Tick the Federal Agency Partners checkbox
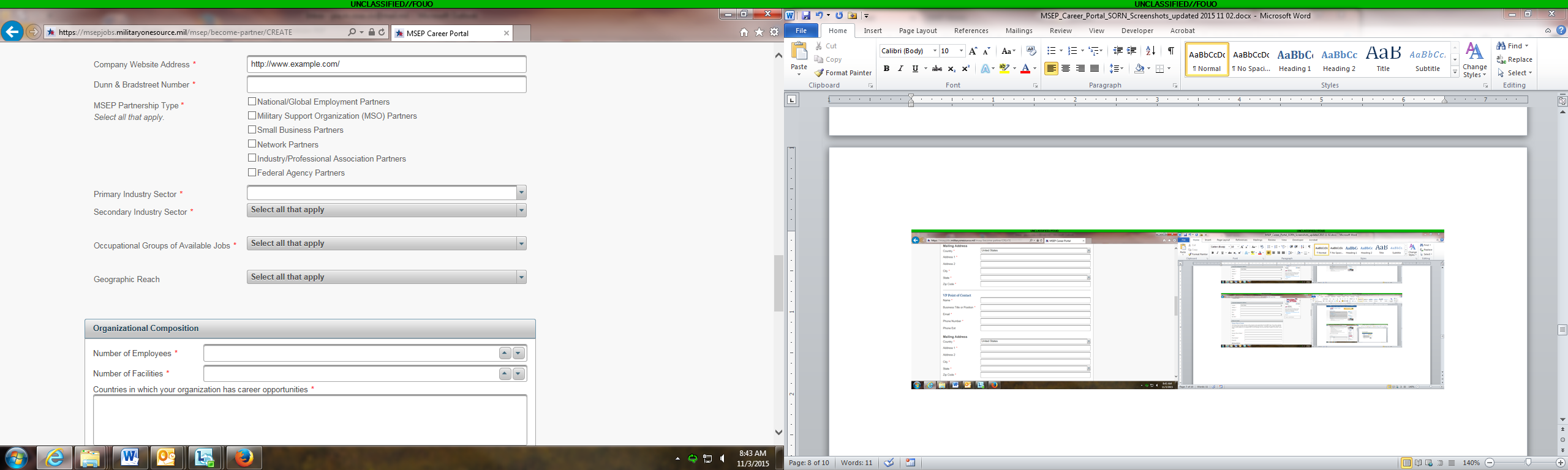The height and width of the screenshot is (470, 1568). coord(252,173)
